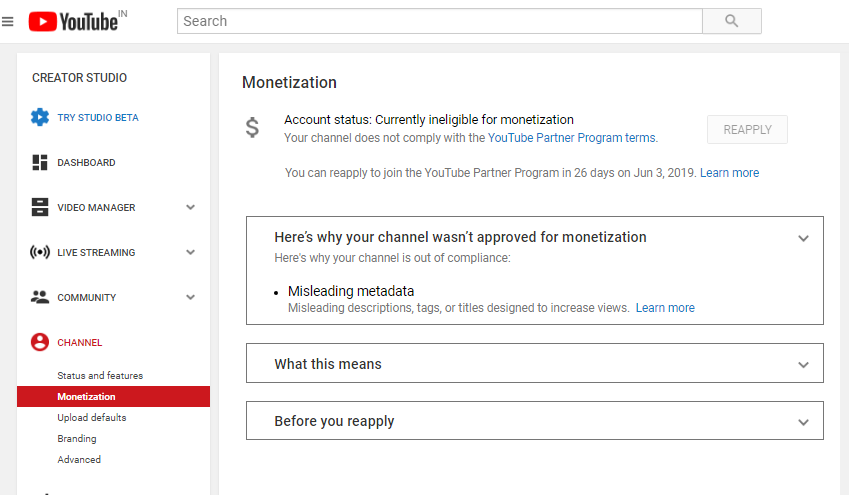Viewport: 849px width, 495px height.
Task: Go to Dashboard
Action: pyautogui.click(x=86, y=162)
